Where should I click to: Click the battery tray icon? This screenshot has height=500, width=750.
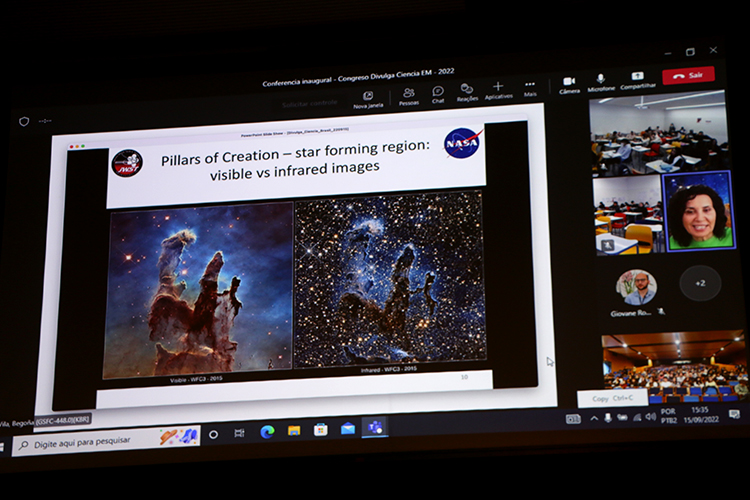point(622,417)
